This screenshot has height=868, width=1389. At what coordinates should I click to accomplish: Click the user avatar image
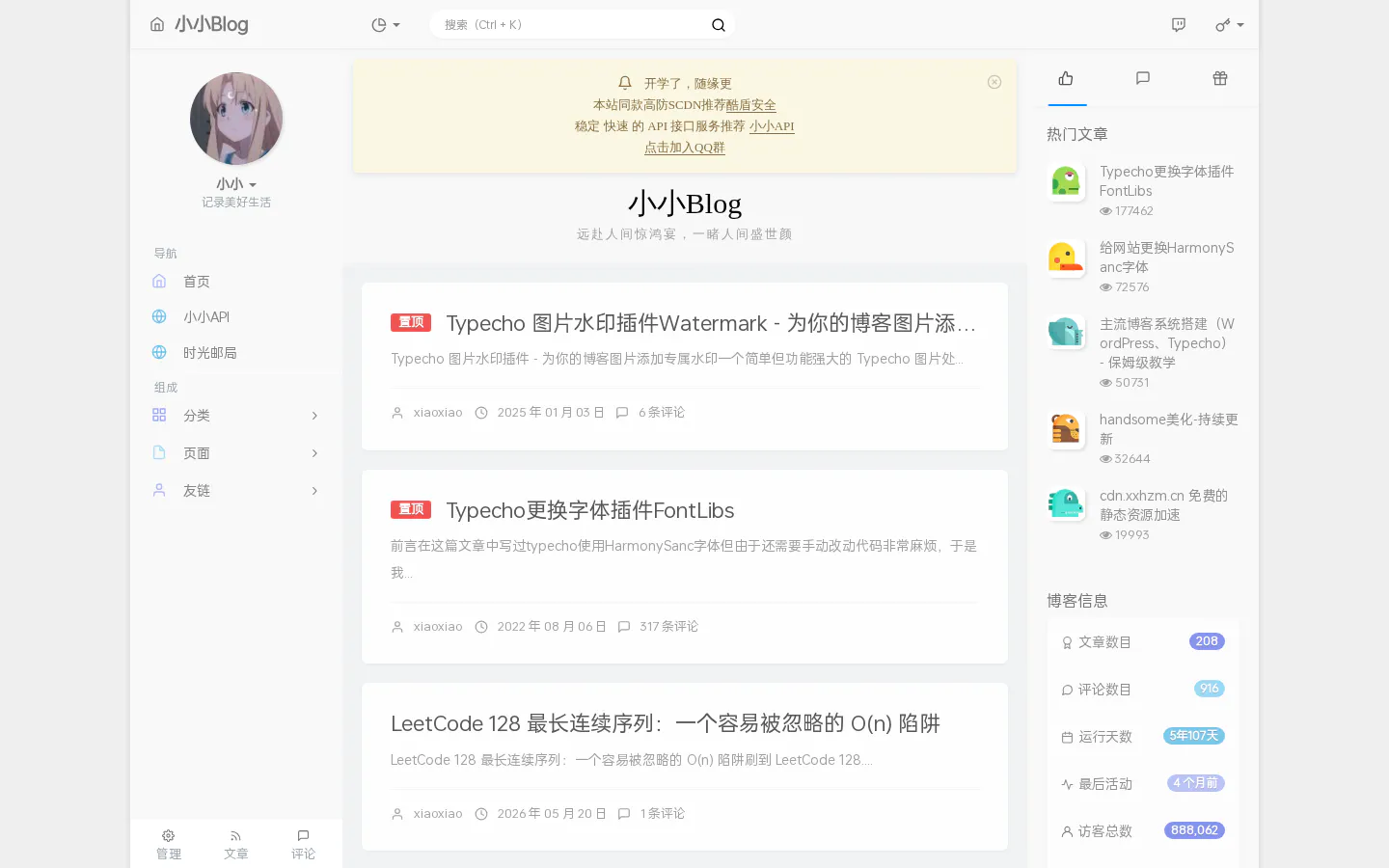(236, 119)
